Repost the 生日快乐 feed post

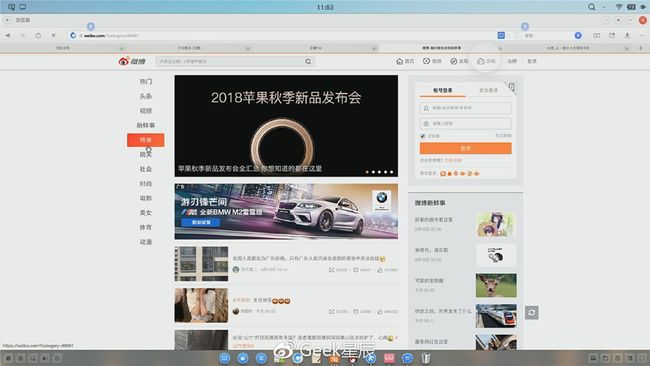(338, 311)
